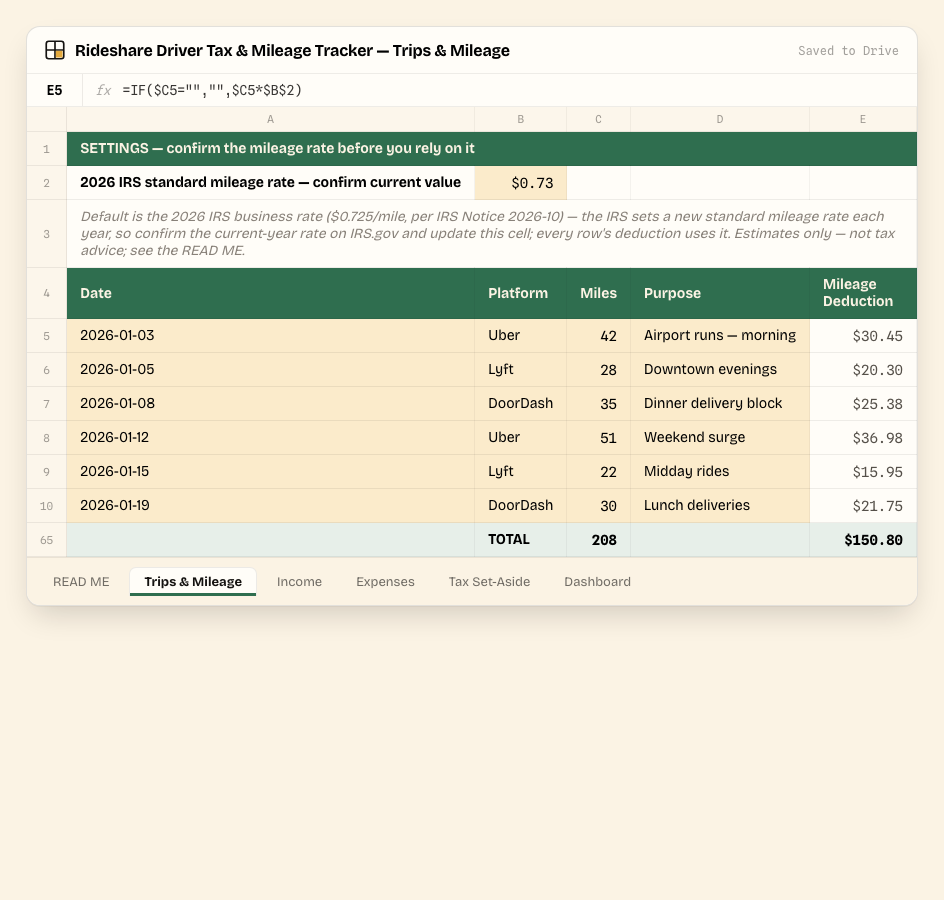Click the E5 cell reference box
Viewport: 944px width, 900px height.
(55, 90)
